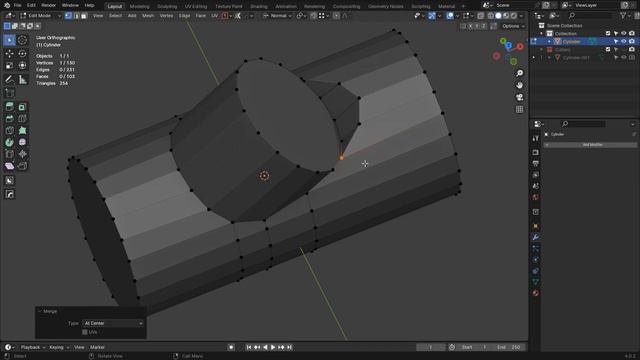The image size is (640, 360).
Task: Select the Edge Slide tool
Action: [x=9, y=154]
